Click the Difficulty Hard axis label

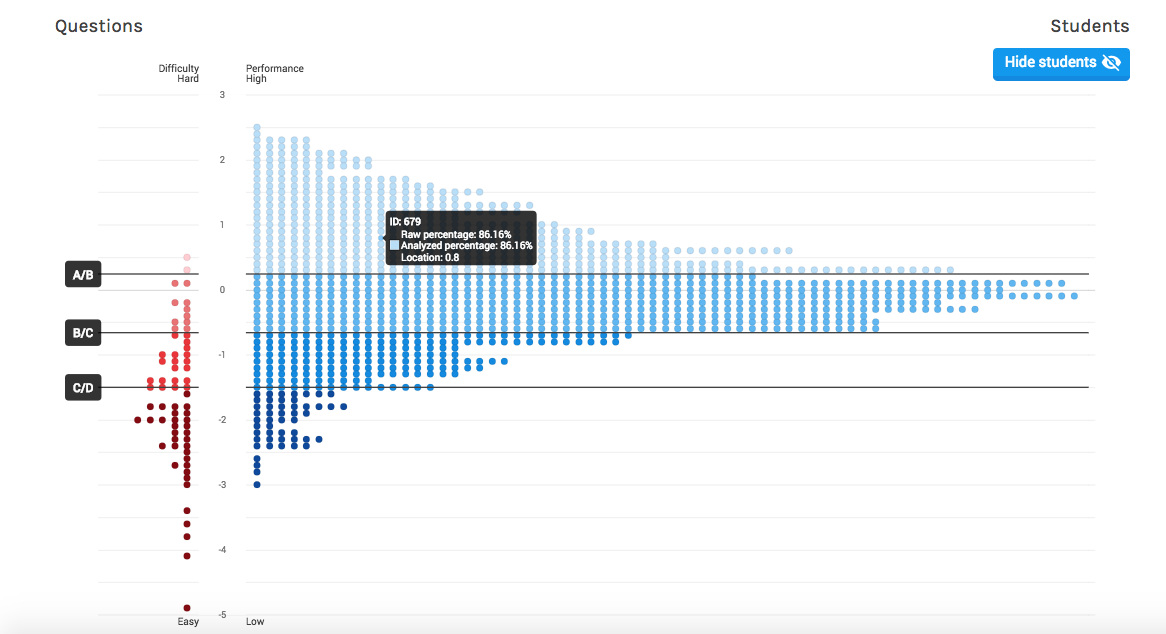tap(178, 73)
